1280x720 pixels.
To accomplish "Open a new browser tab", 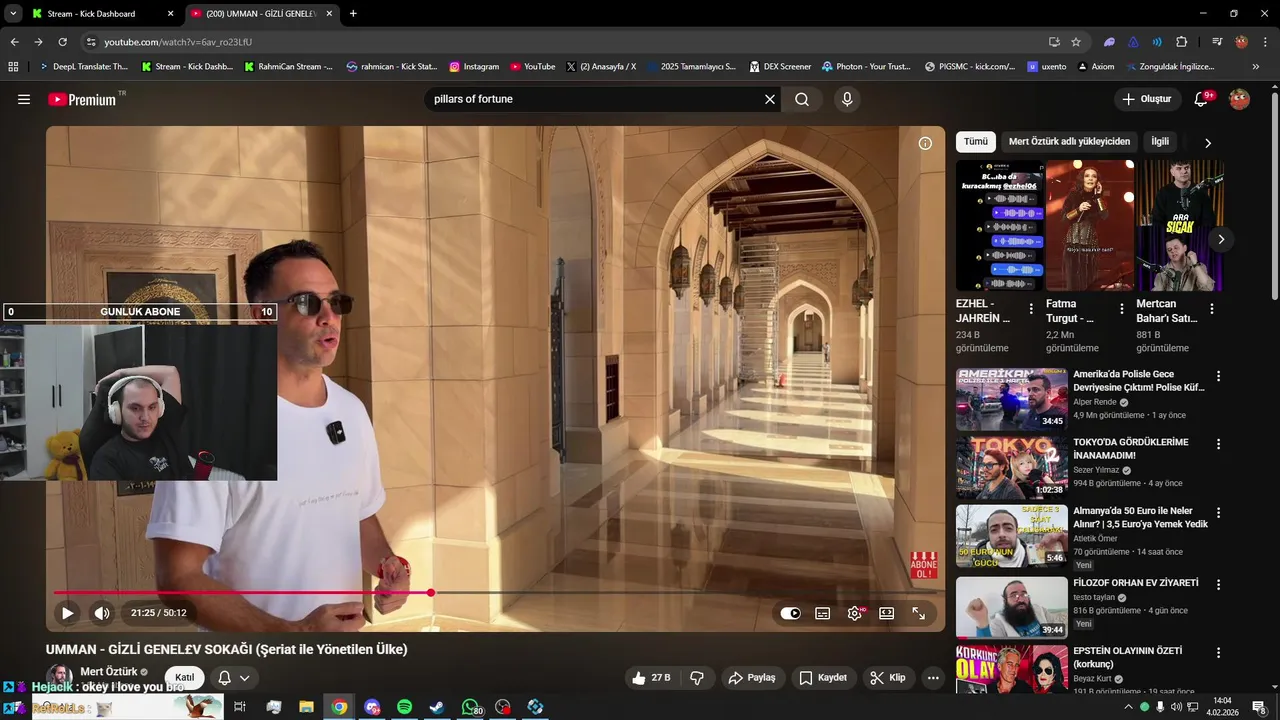I will click(x=353, y=14).
